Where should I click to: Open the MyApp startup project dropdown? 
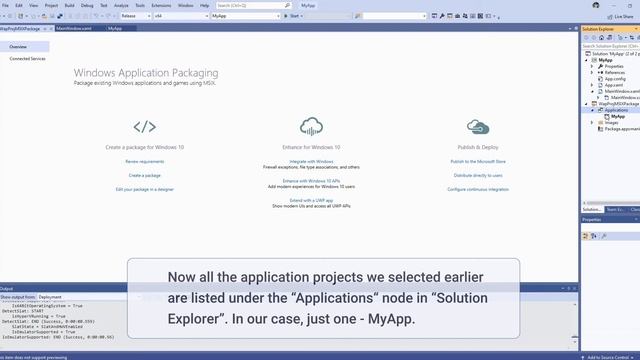(x=246, y=16)
